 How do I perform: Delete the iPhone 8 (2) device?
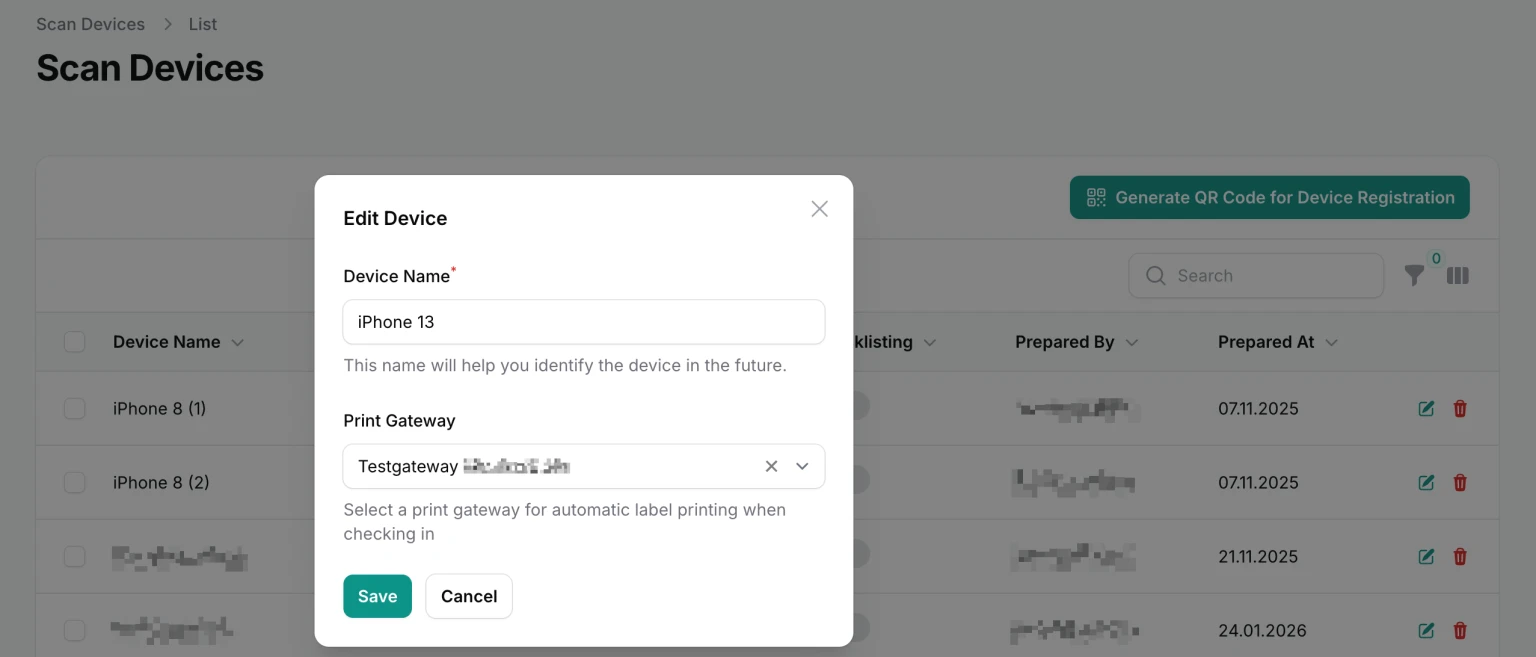point(1460,482)
